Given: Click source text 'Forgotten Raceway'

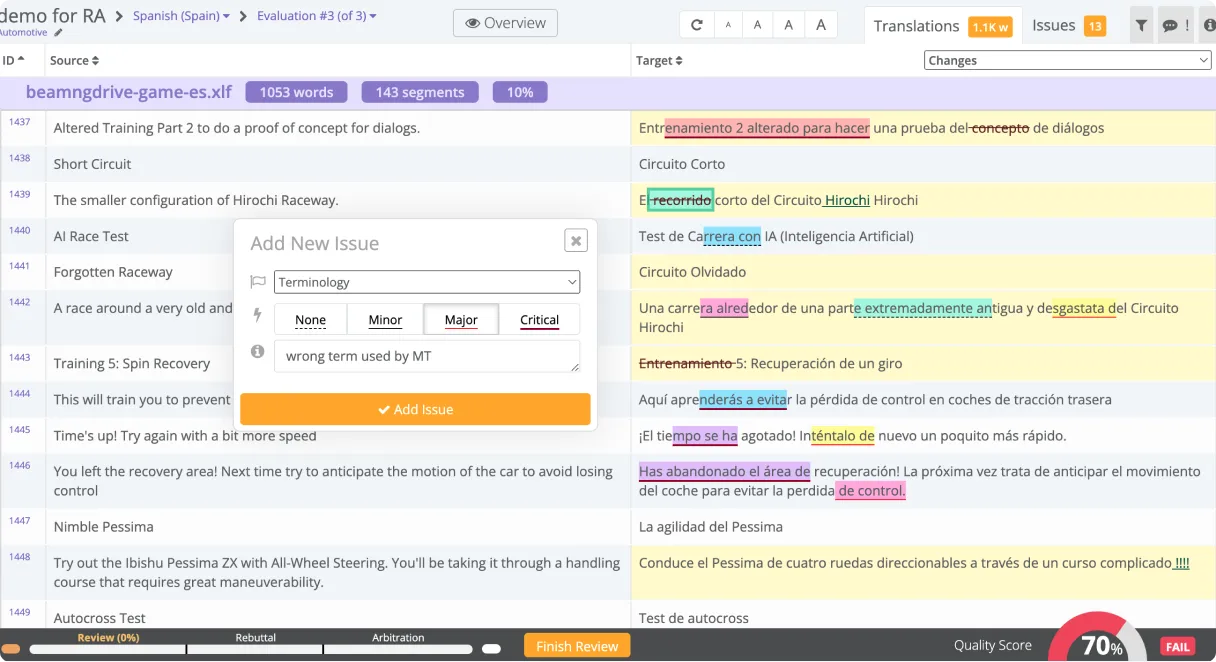Looking at the screenshot, I should [113, 272].
